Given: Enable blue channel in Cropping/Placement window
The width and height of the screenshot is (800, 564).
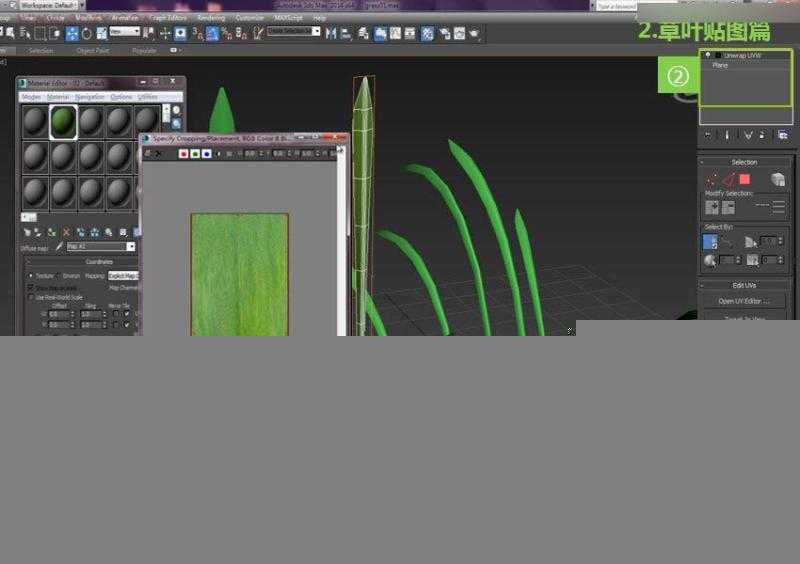Looking at the screenshot, I should click(207, 154).
